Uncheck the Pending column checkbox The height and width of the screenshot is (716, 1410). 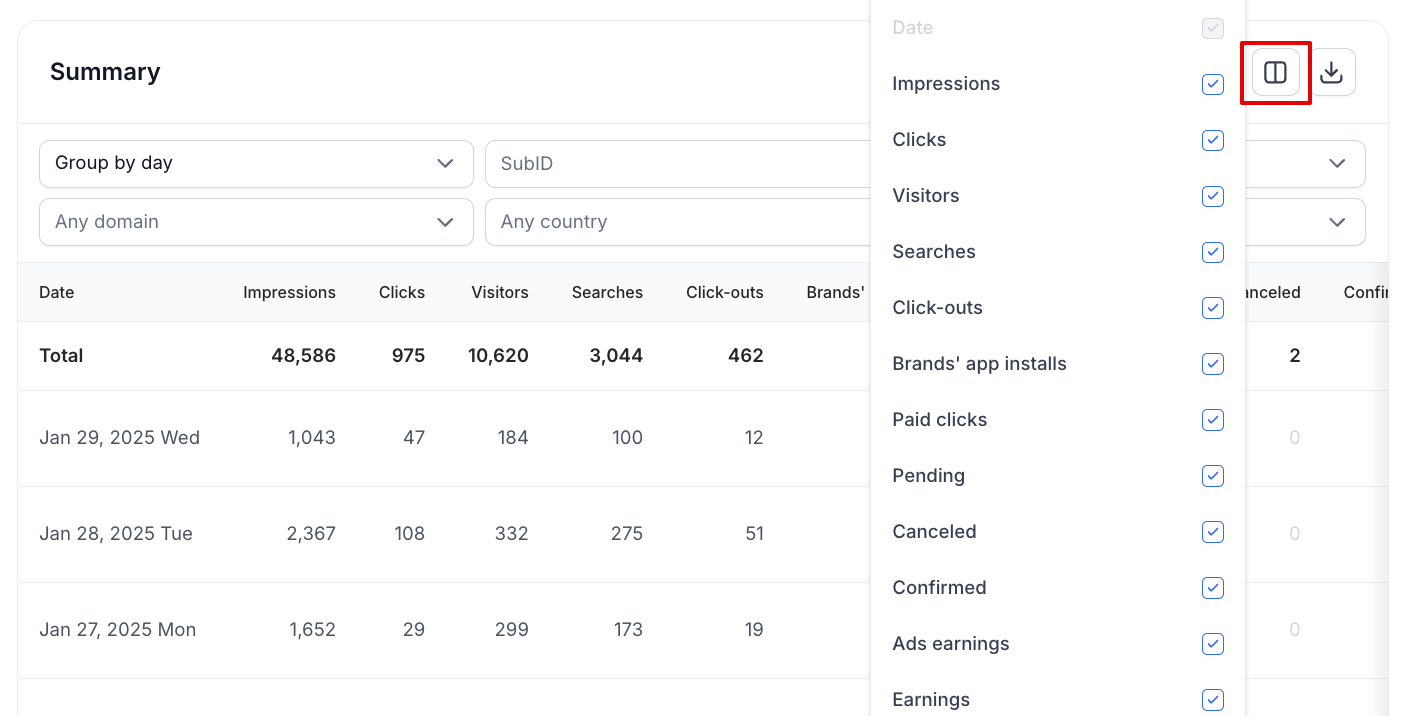(x=1212, y=476)
